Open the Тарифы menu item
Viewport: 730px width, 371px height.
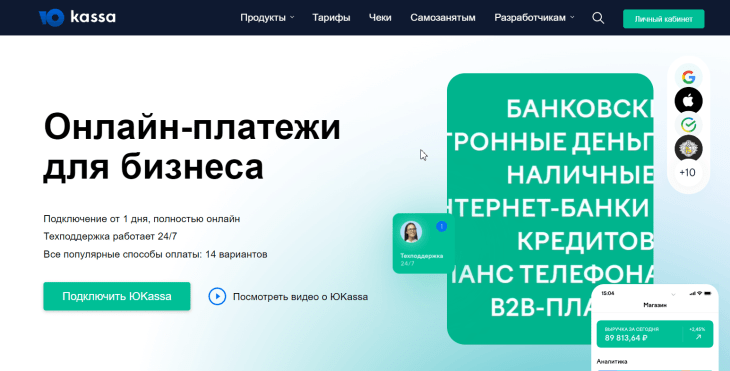[x=331, y=18]
